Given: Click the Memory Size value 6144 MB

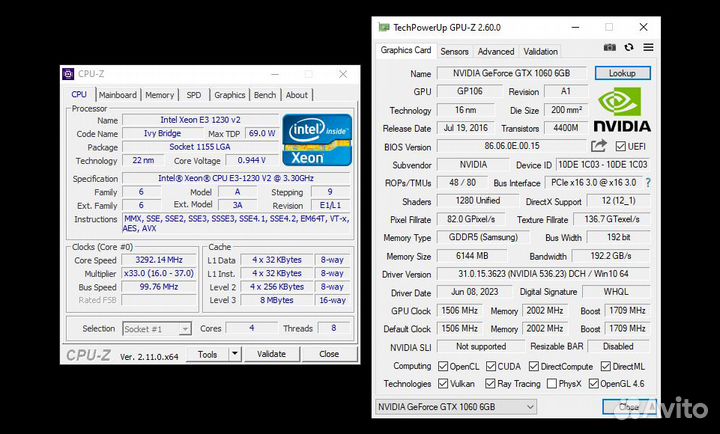Looking at the screenshot, I should (472, 256).
